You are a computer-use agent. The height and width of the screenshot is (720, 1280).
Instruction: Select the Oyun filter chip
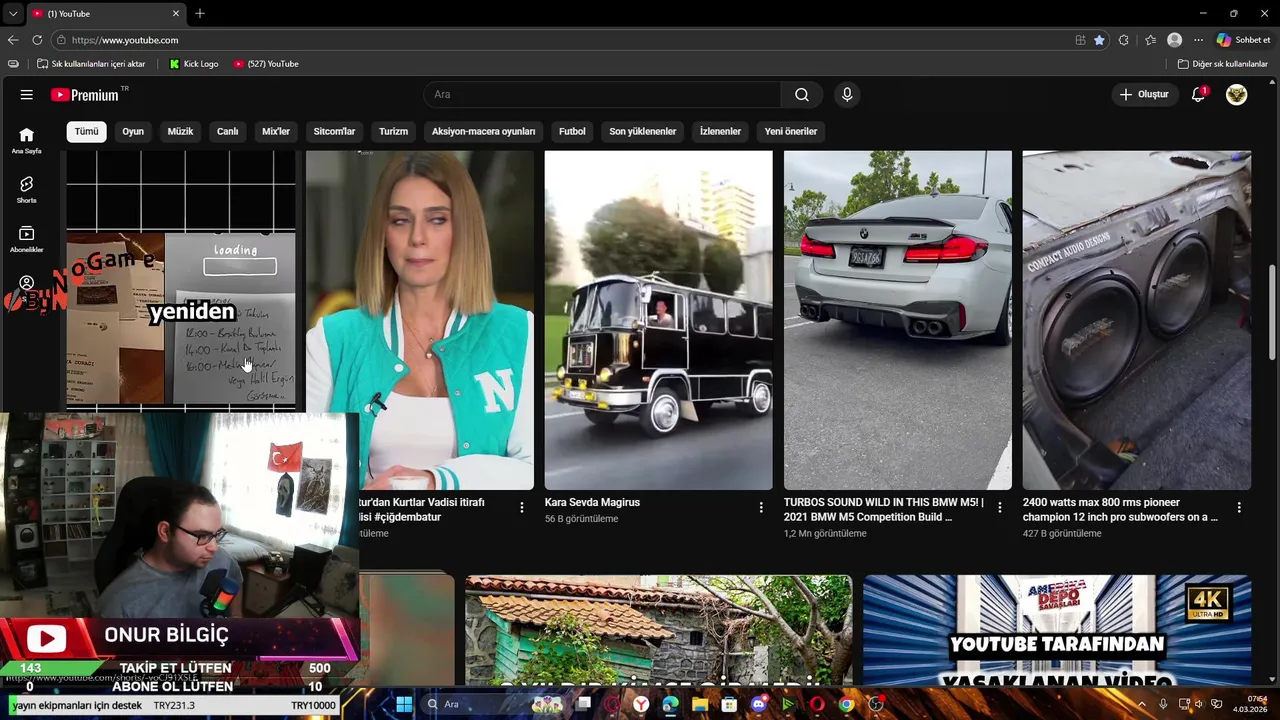coord(133,131)
